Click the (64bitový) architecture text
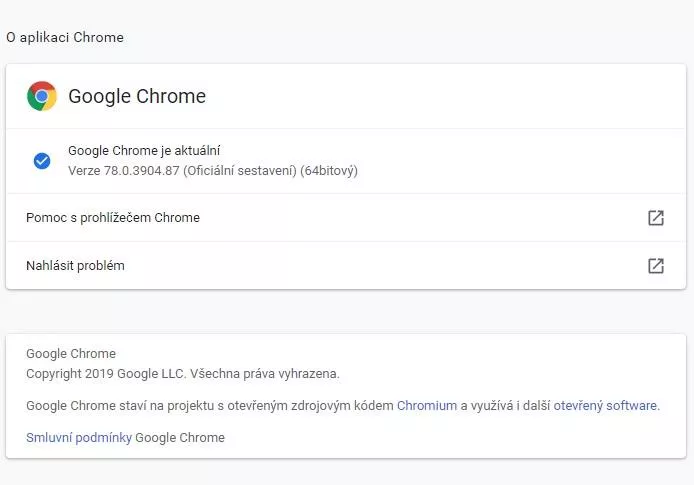 coord(329,171)
